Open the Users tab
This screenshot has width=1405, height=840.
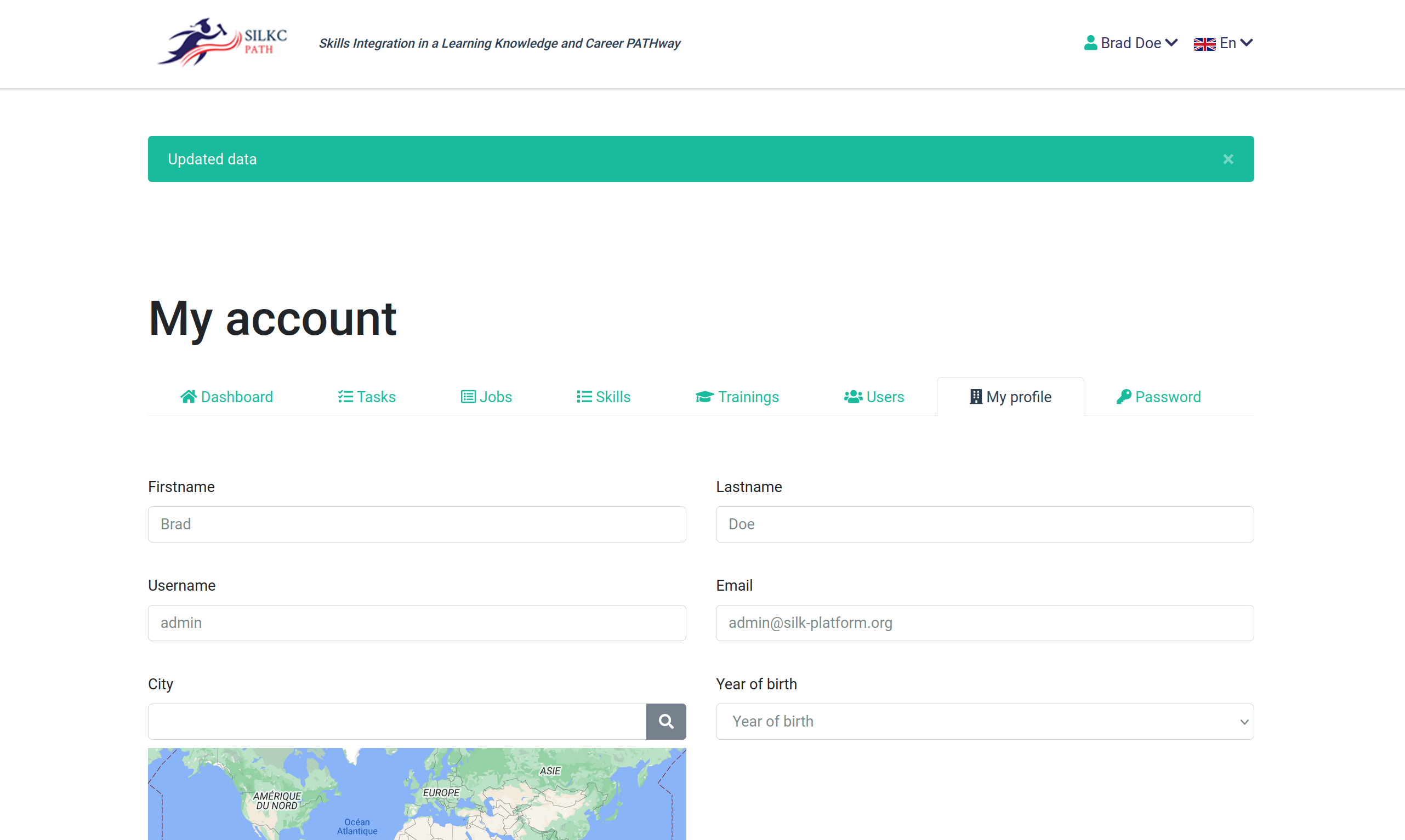874,396
